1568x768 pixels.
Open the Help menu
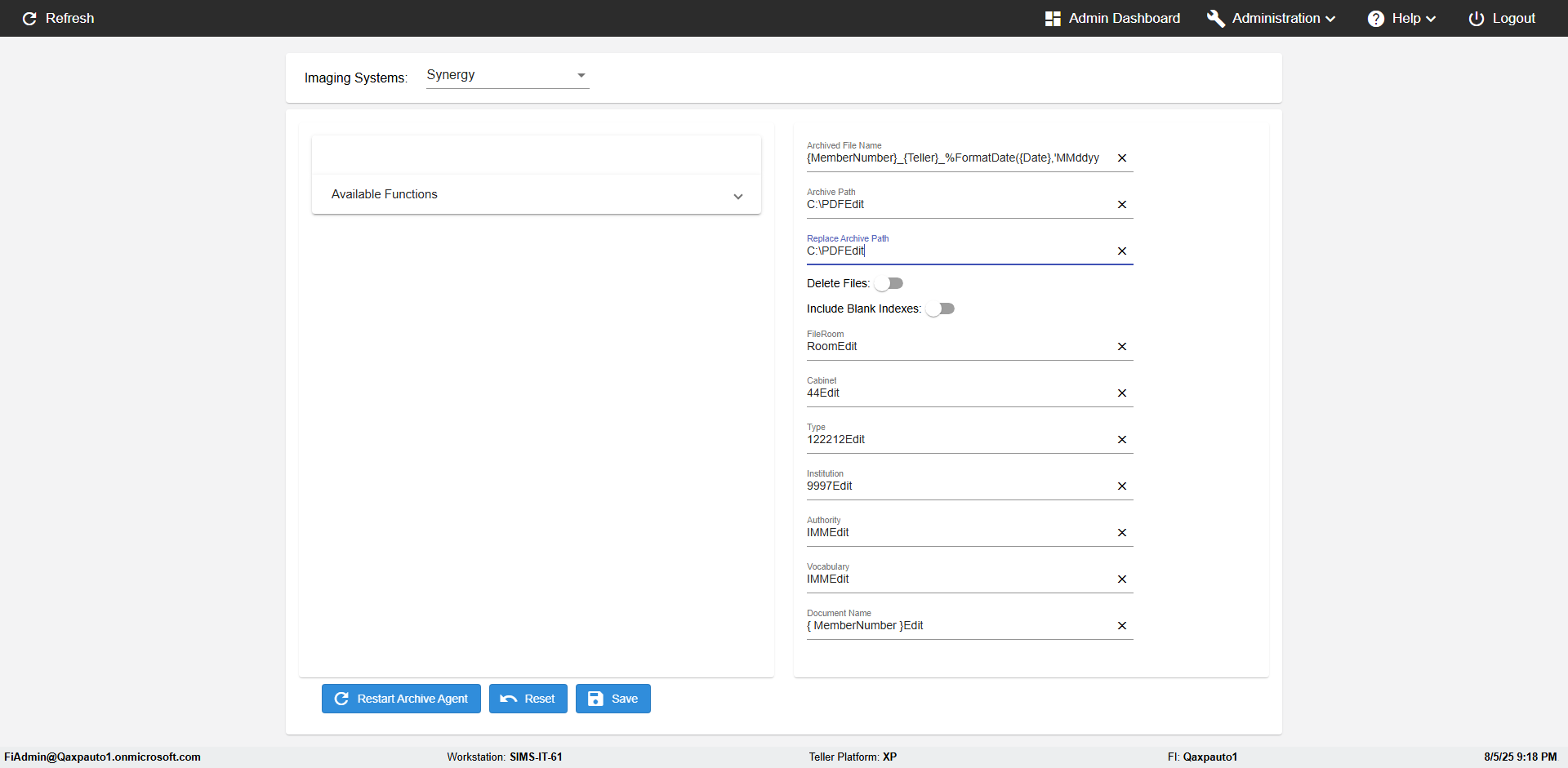(x=1401, y=18)
